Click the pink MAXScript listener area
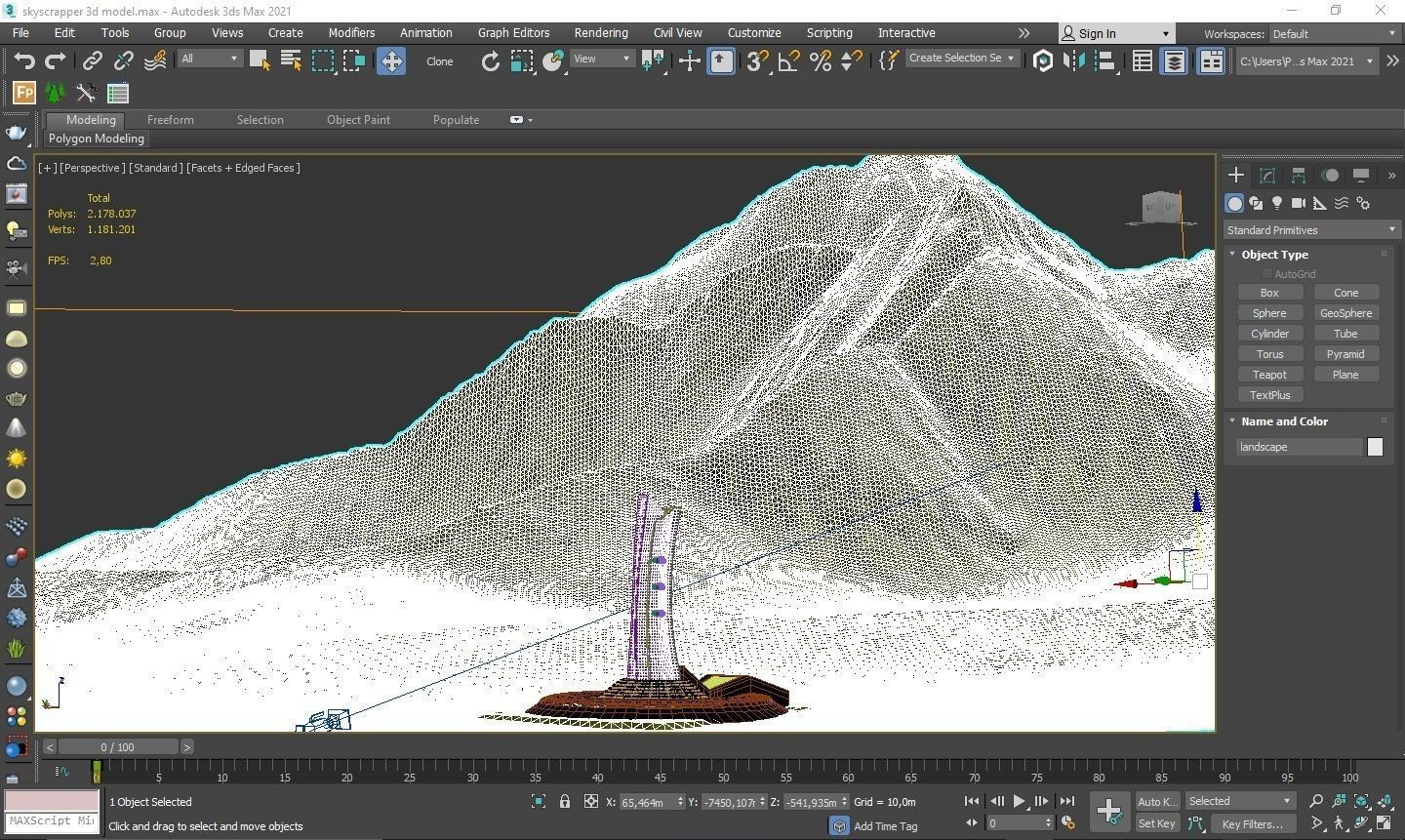The width and height of the screenshot is (1405, 840). tap(52, 801)
